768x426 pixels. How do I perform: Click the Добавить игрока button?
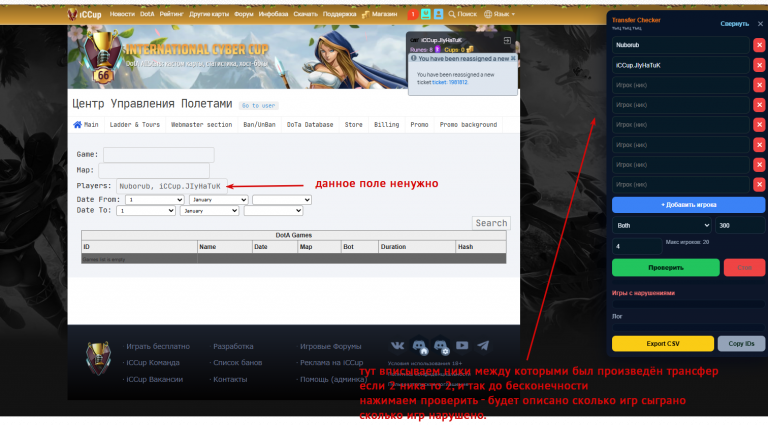click(x=688, y=205)
